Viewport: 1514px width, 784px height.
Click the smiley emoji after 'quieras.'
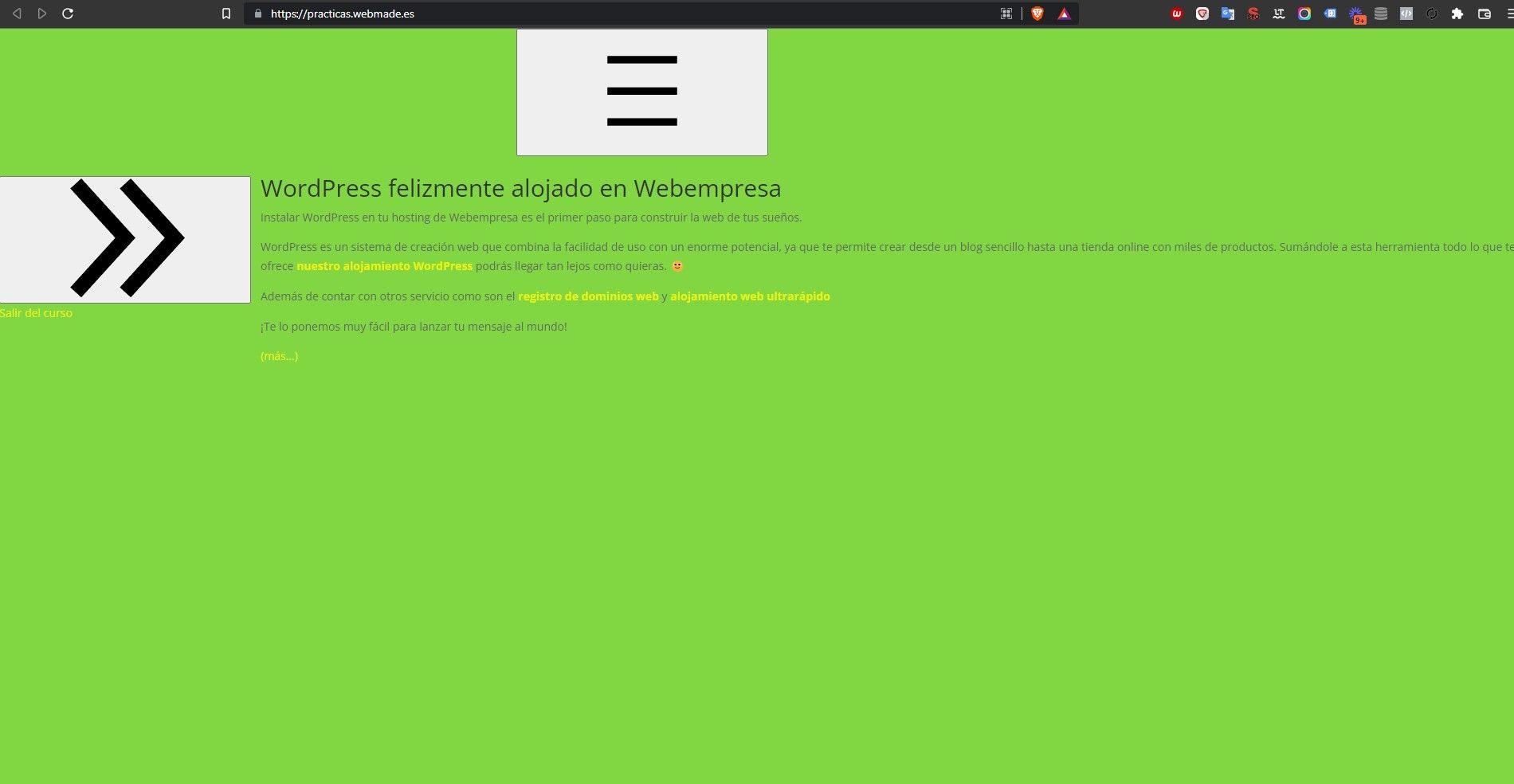click(x=677, y=266)
